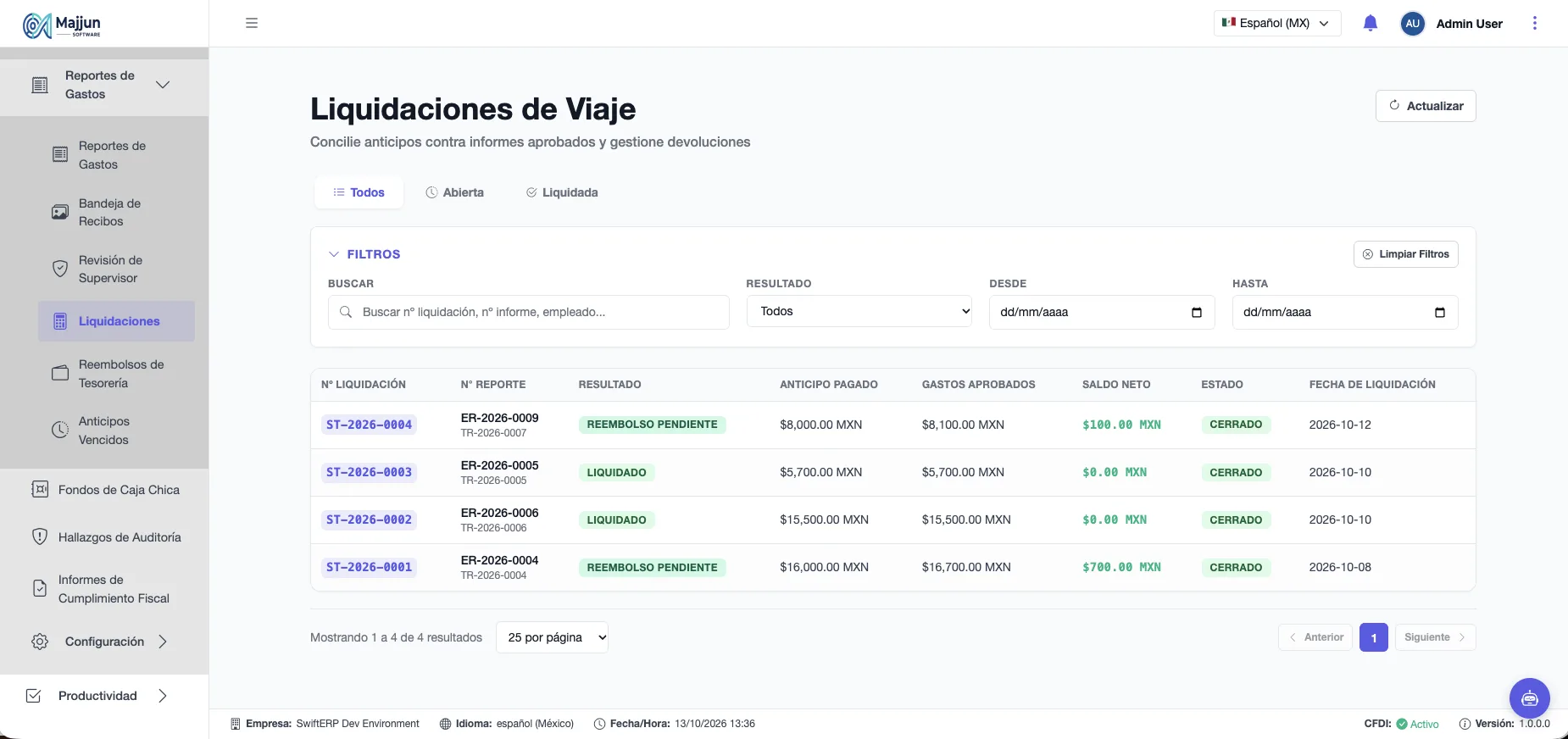Image resolution: width=1568 pixels, height=739 pixels.
Task: Open Reembolsos de Tesorería in sidebar
Action: pyautogui.click(x=116, y=374)
